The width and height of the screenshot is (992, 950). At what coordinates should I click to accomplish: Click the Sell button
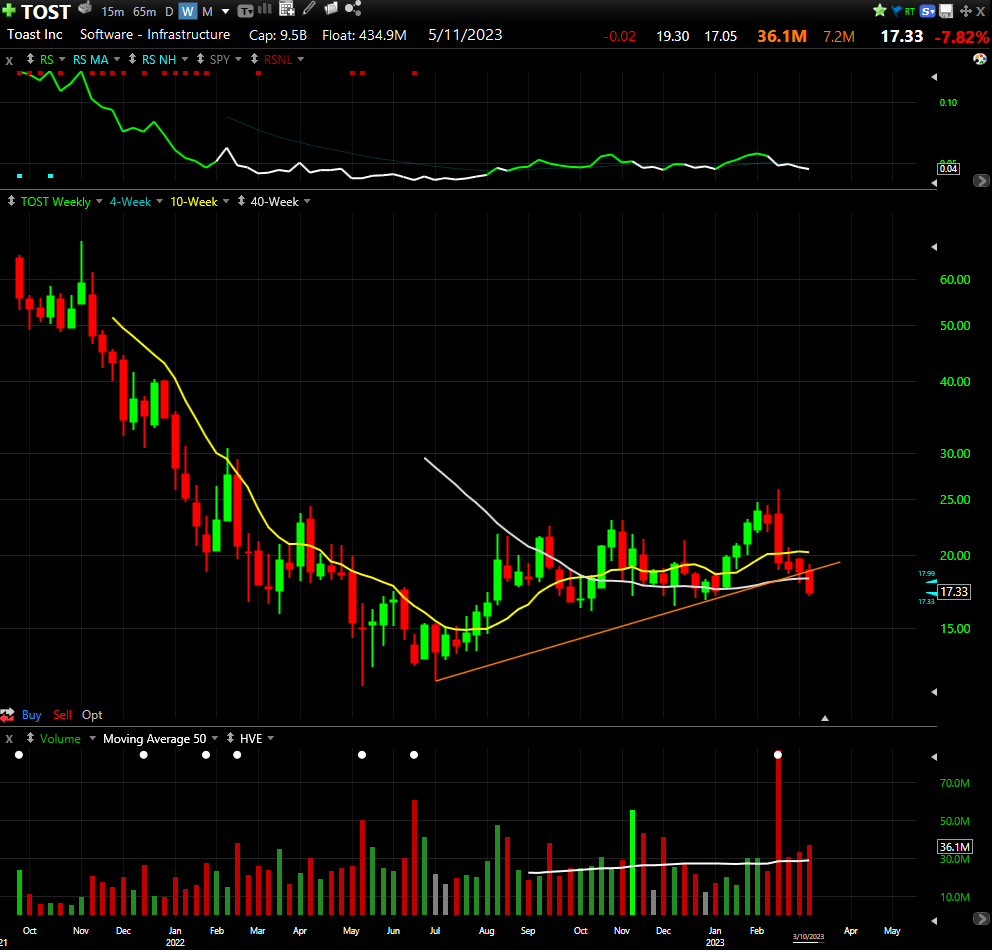click(62, 715)
